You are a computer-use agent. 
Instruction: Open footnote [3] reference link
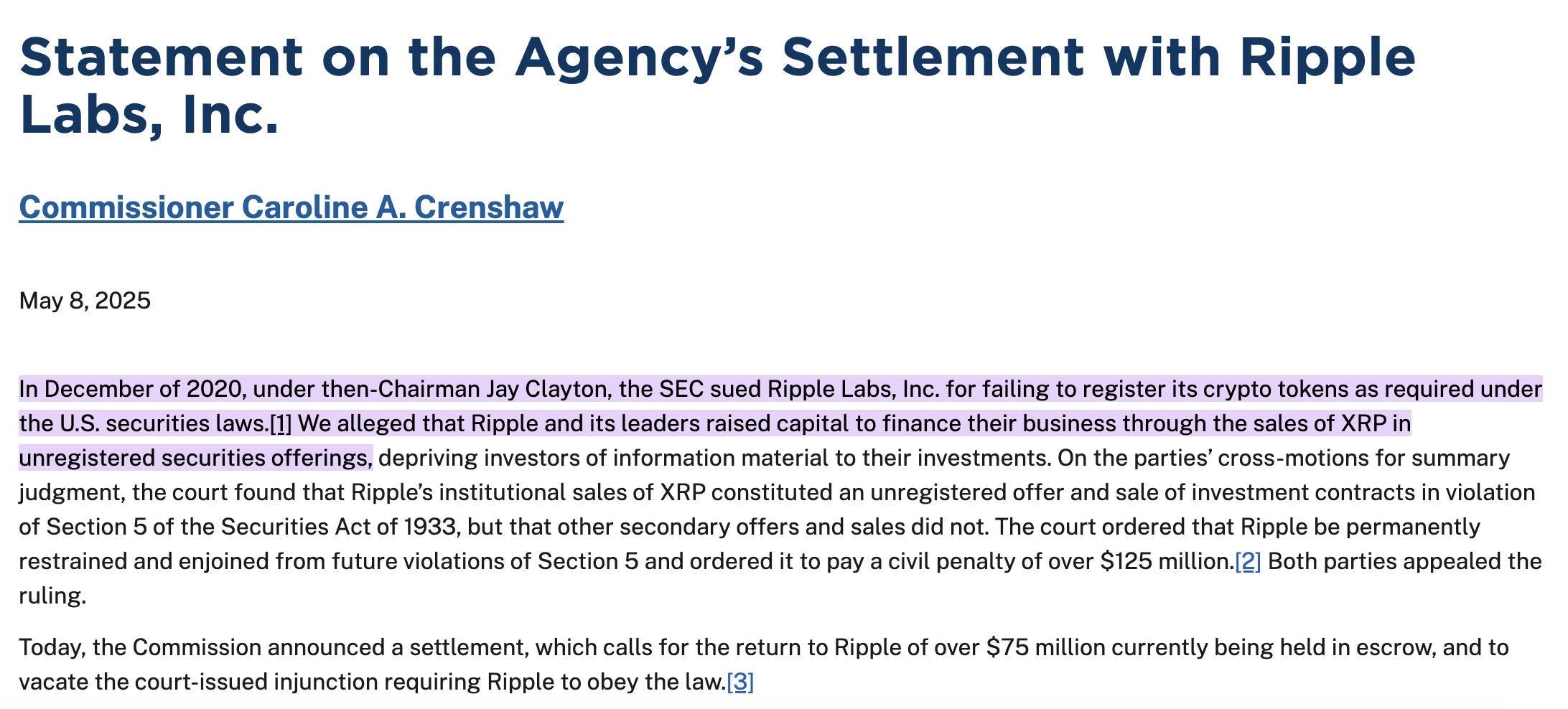[x=740, y=682]
